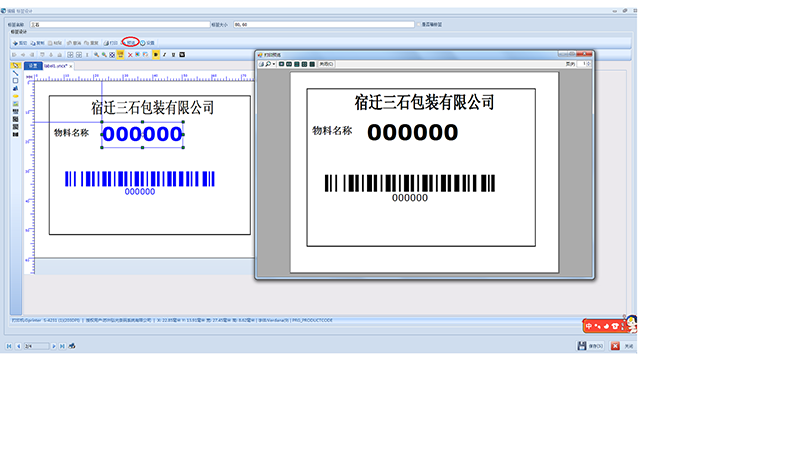Select the company title text on canvas
Viewport: 800px width, 450px height.
coord(153,108)
